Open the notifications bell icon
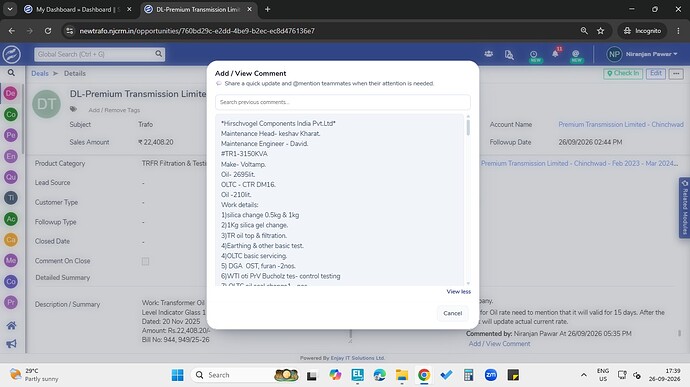690x387 pixels. tap(555, 54)
